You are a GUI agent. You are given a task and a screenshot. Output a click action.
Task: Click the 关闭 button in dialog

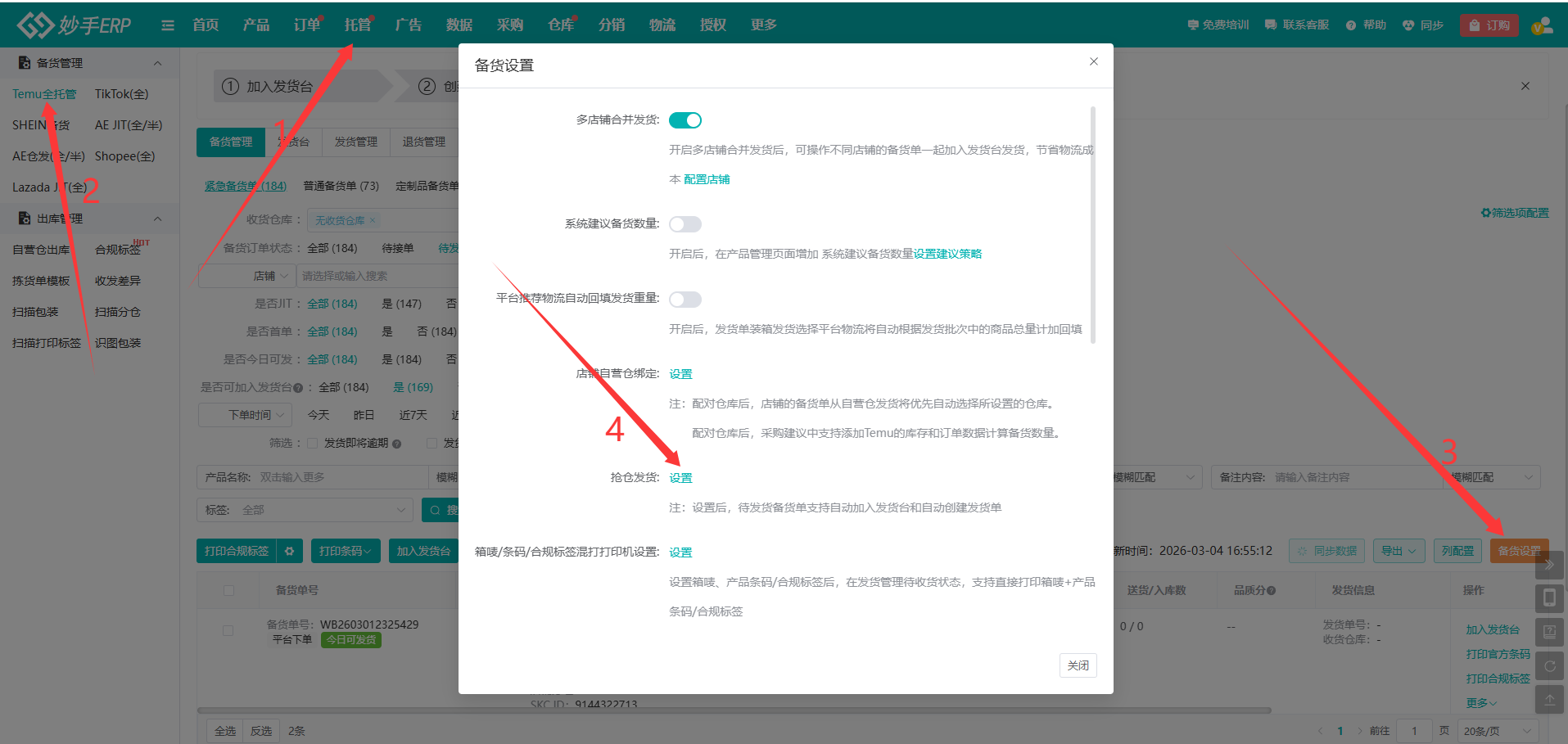1078,665
